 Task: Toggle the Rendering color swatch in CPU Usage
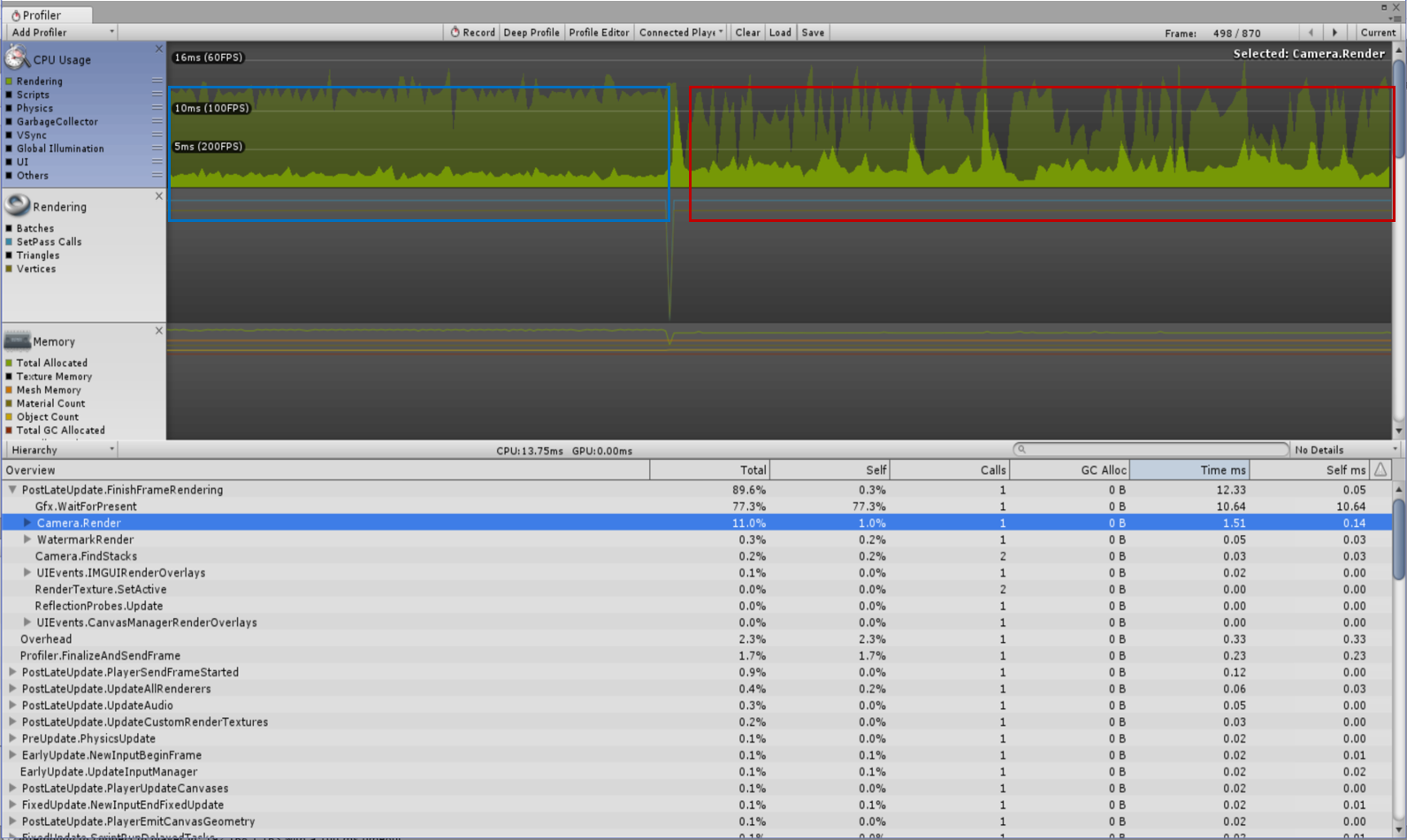pyautogui.click(x=9, y=81)
